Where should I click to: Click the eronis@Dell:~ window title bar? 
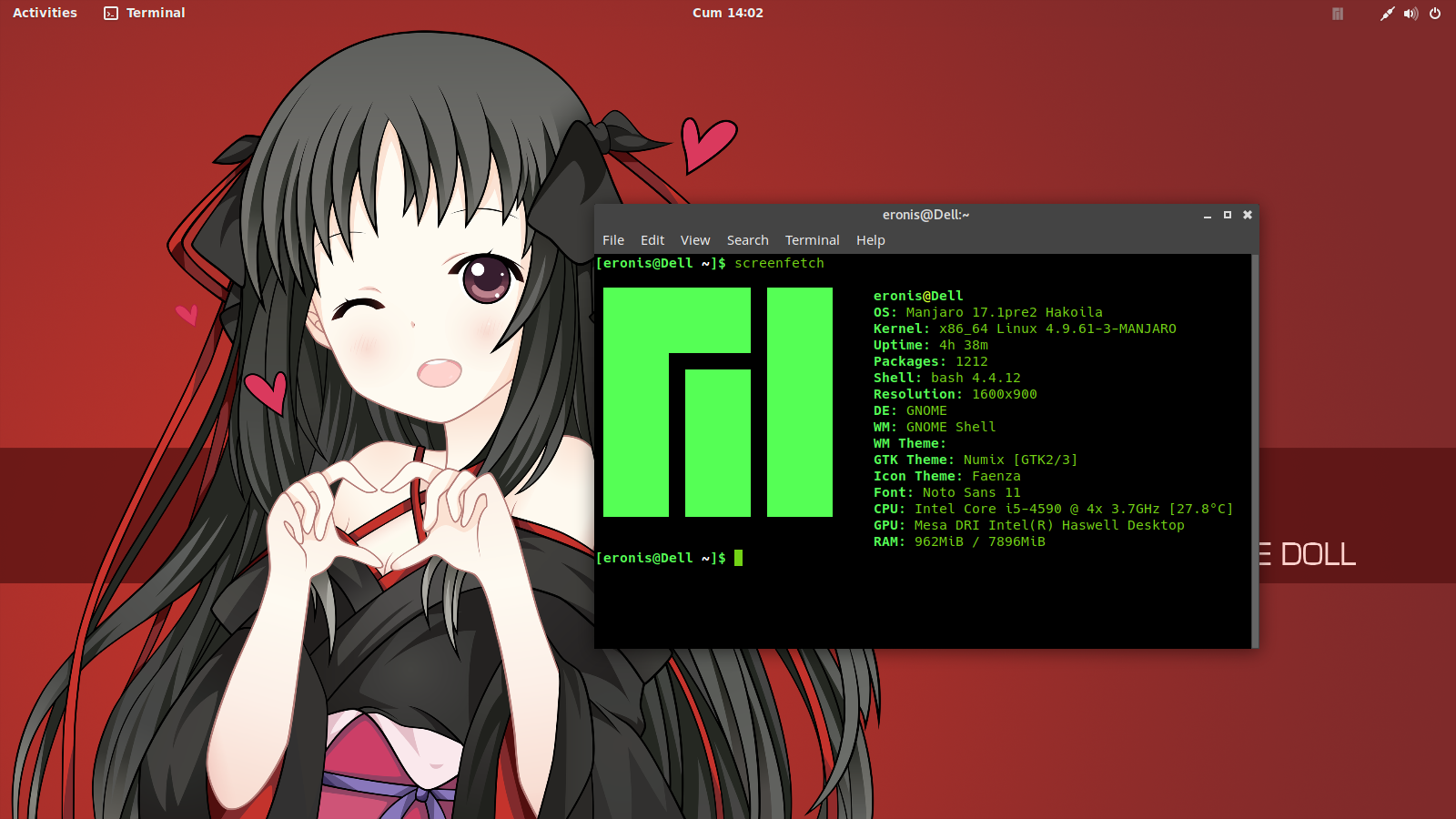(926, 215)
